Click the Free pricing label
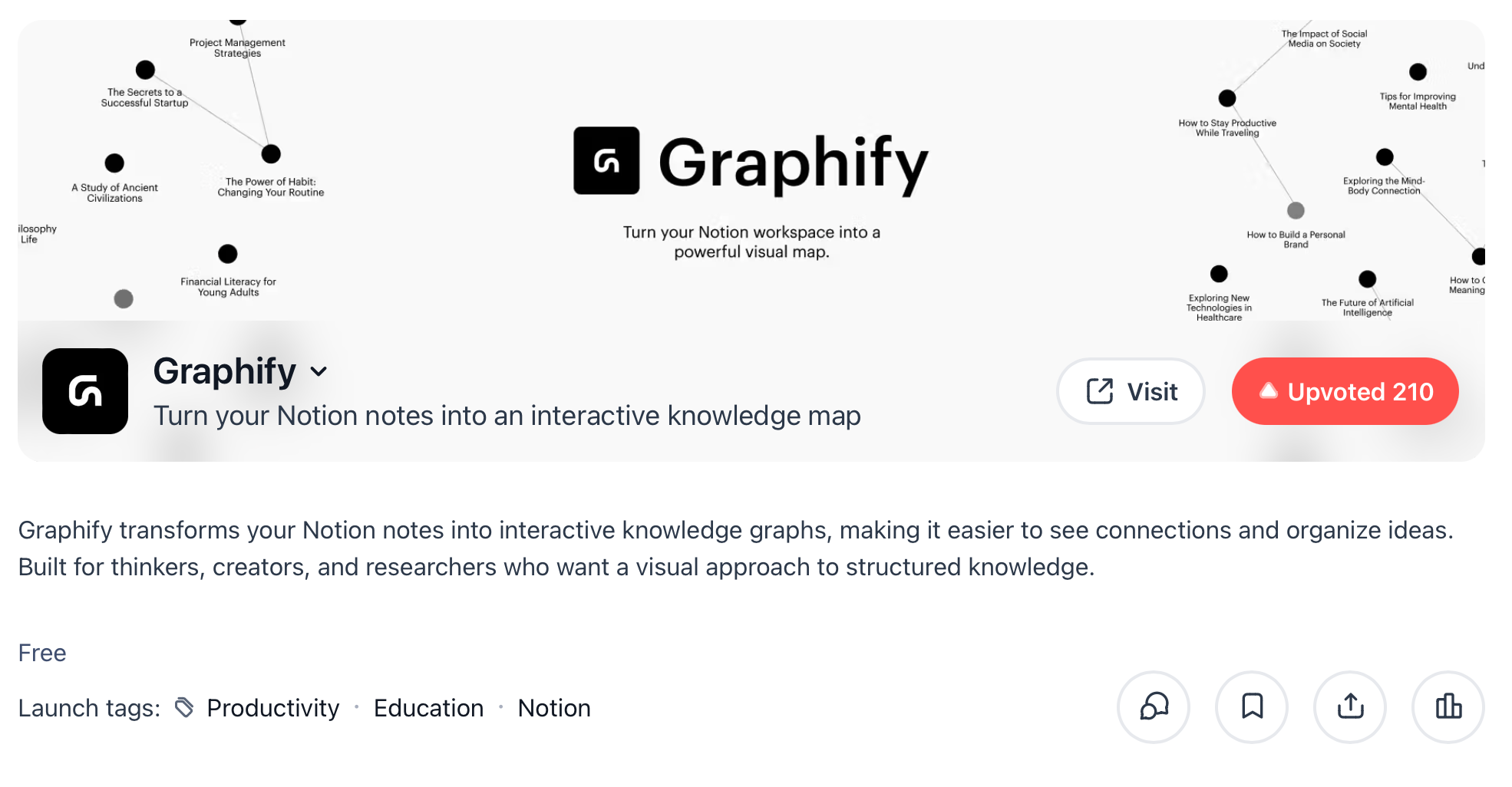This screenshot has width=1512, height=787. tap(42, 653)
